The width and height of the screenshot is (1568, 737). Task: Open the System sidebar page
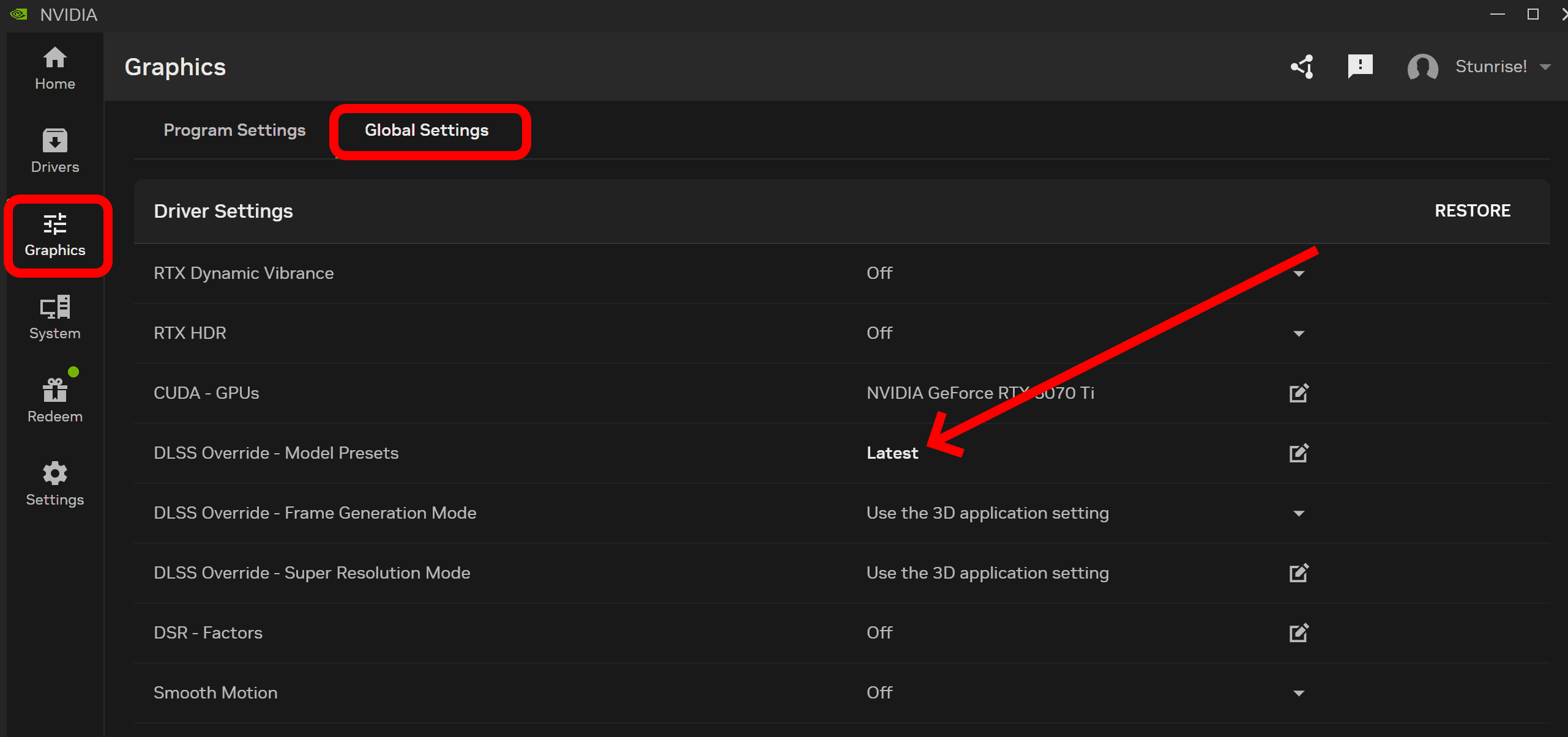point(54,317)
